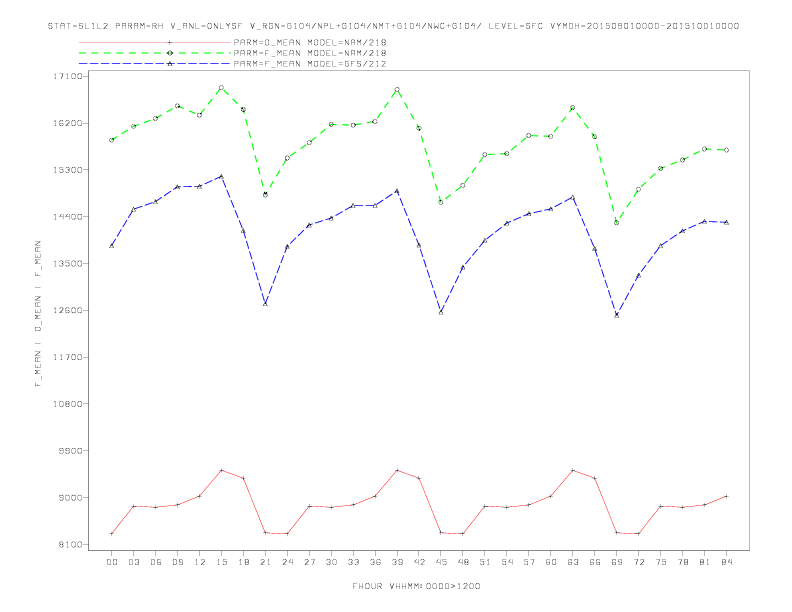Screen dimensions: 792x612
Task: Click x-axis tick label 36
Action: [375, 562]
